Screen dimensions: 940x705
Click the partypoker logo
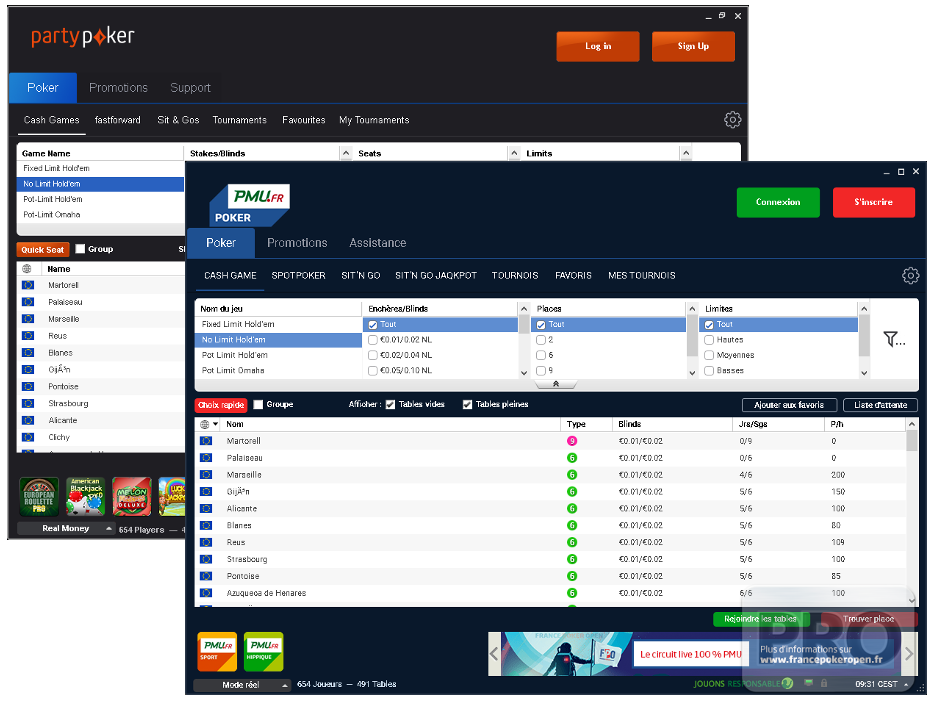click(x=83, y=37)
